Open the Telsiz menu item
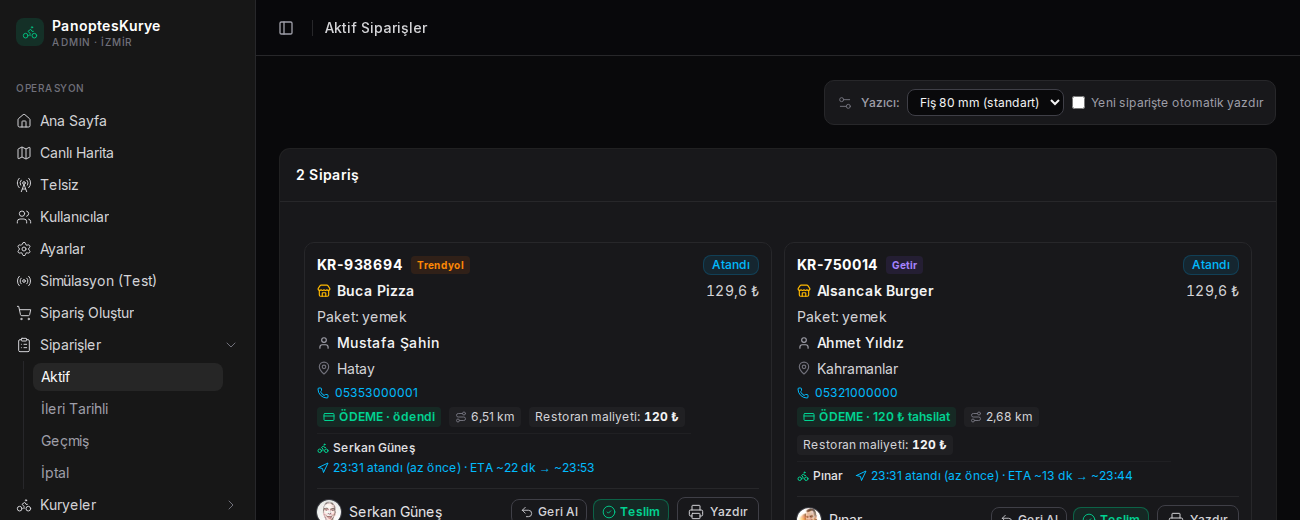1300x520 pixels. [127, 185]
